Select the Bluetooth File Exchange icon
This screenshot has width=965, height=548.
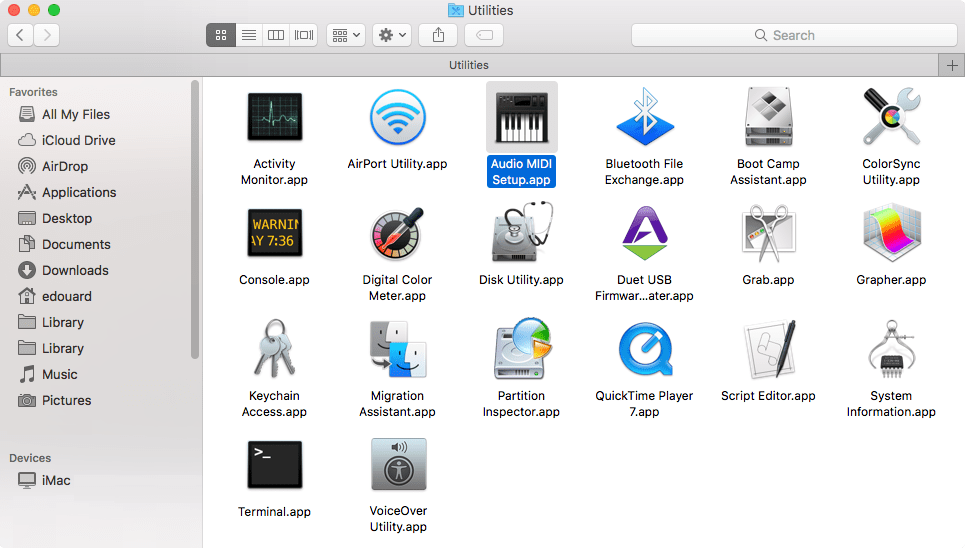[644, 116]
